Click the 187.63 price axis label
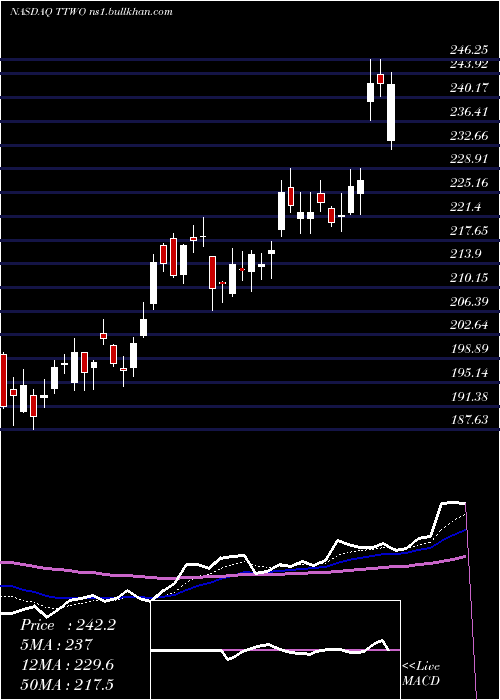The image size is (500, 700). tap(468, 420)
